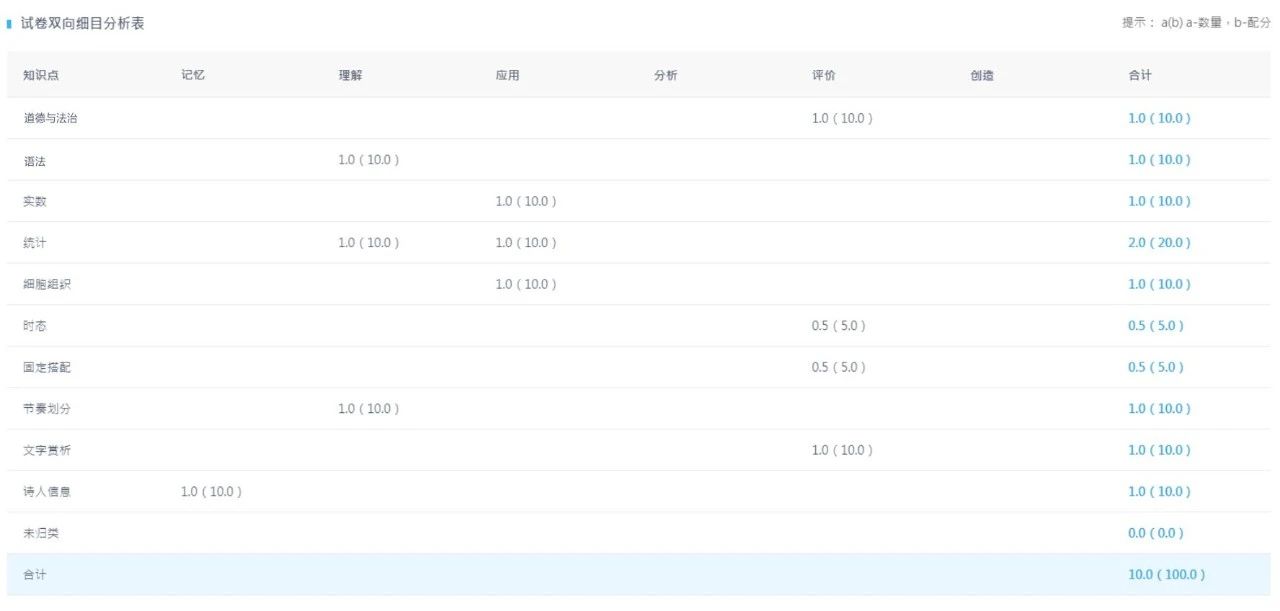The height and width of the screenshot is (611, 1280).
Task: Select the 评价 column header
Action: pyautogui.click(x=823, y=75)
